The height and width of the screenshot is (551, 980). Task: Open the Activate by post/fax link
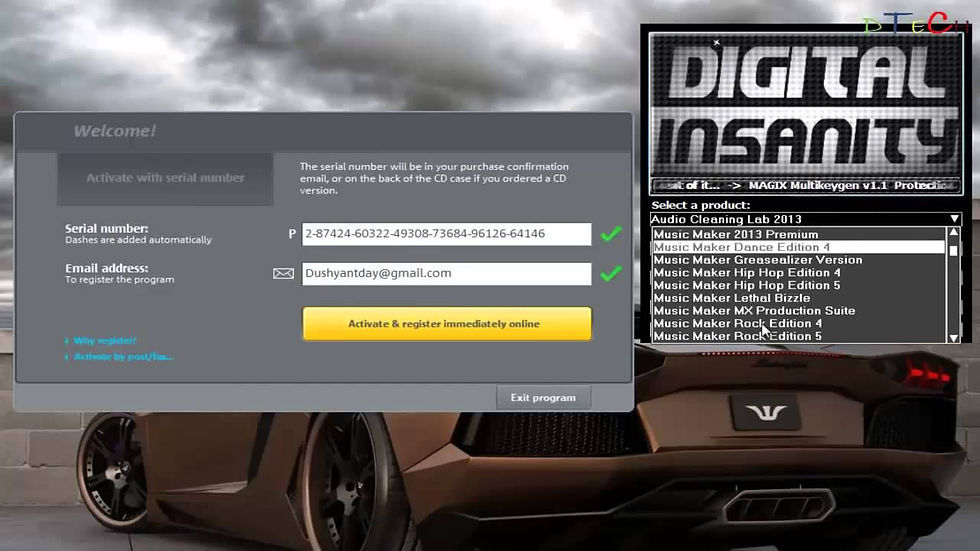pyautogui.click(x=123, y=357)
